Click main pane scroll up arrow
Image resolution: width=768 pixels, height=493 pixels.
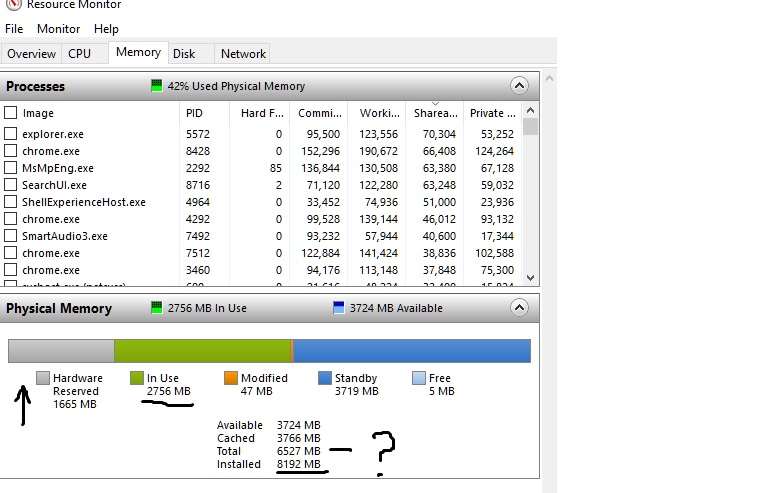[x=550, y=78]
